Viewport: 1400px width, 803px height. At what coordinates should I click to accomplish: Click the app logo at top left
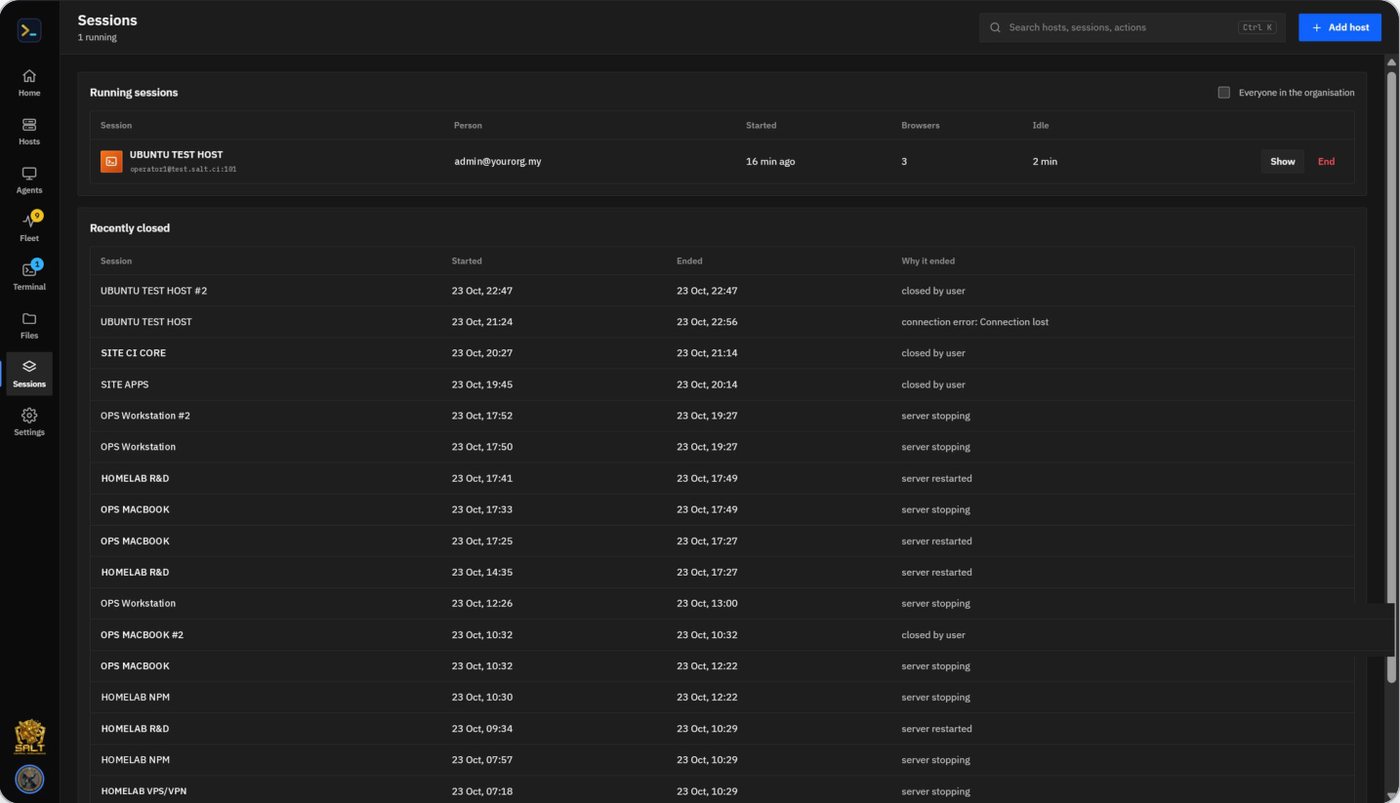[29, 31]
